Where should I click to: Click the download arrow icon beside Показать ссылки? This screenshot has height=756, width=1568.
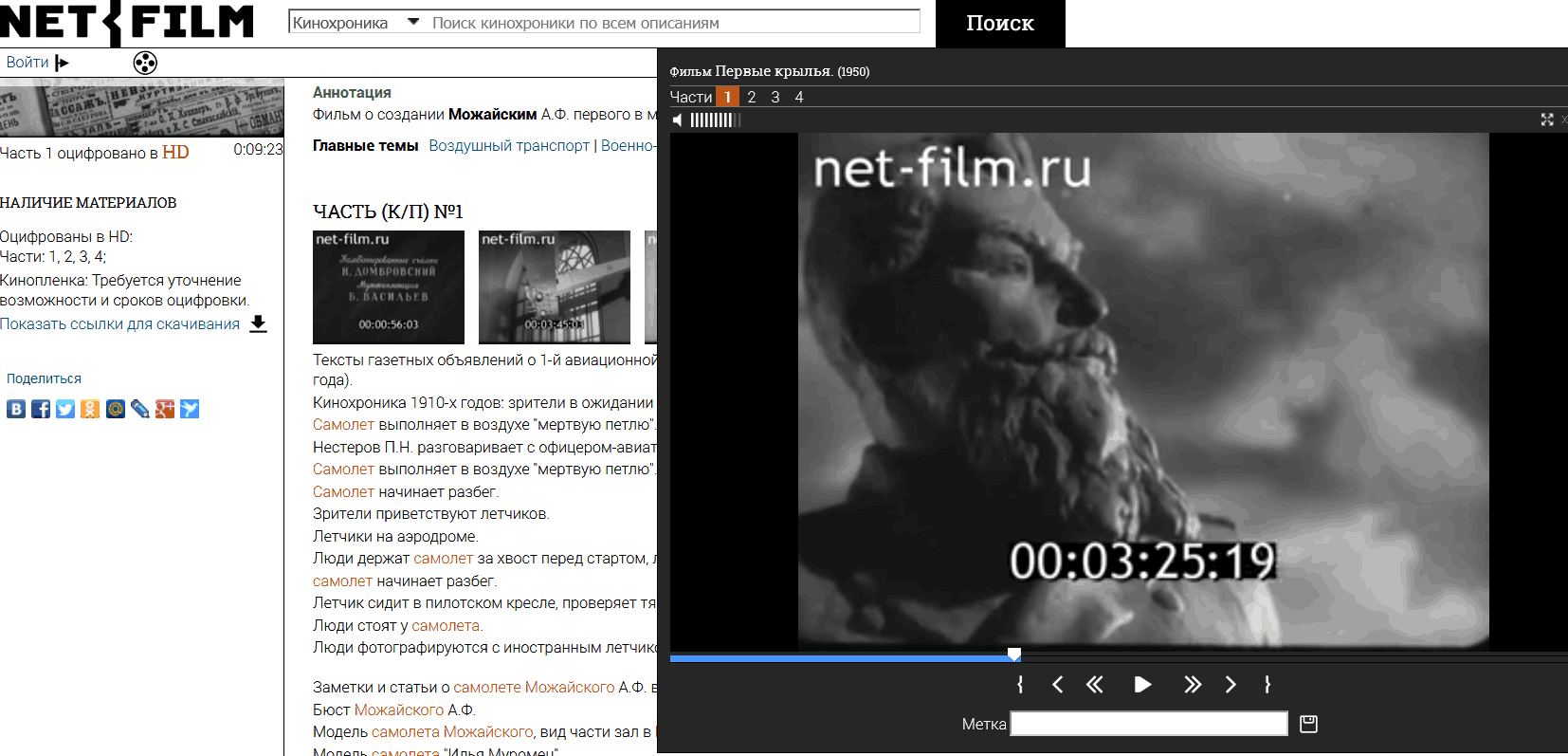258,324
